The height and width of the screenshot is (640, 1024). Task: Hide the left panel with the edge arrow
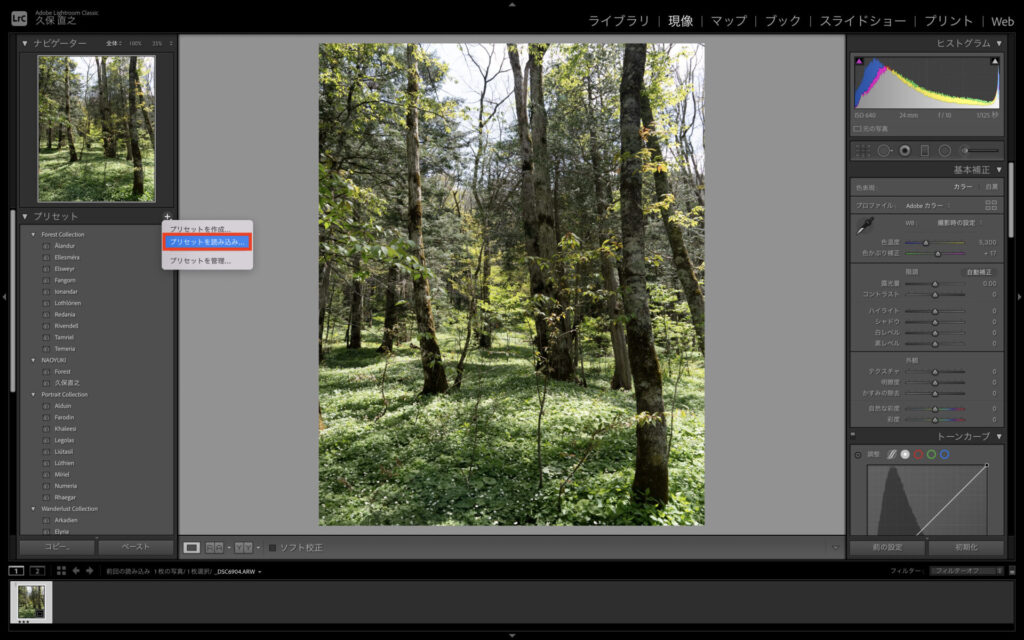pos(4,296)
